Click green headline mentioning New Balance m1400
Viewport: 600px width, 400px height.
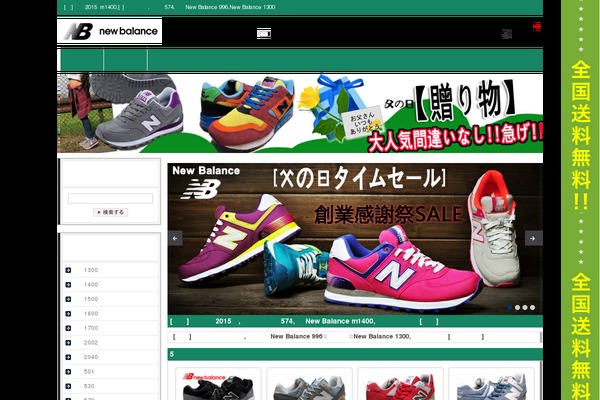point(355,321)
